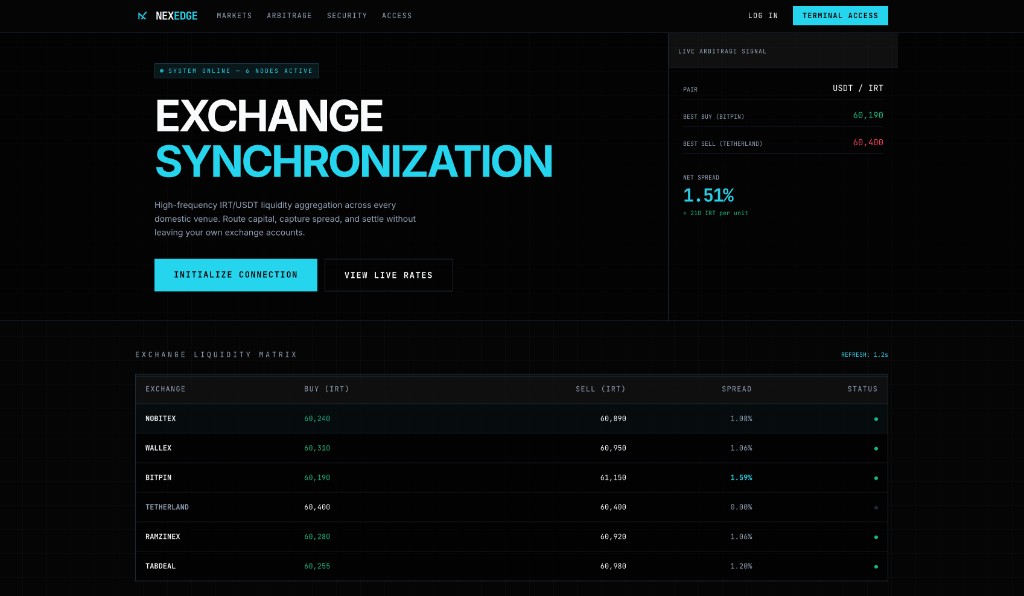Open the Markets menu item
This screenshot has width=1024, height=596.
pos(234,16)
